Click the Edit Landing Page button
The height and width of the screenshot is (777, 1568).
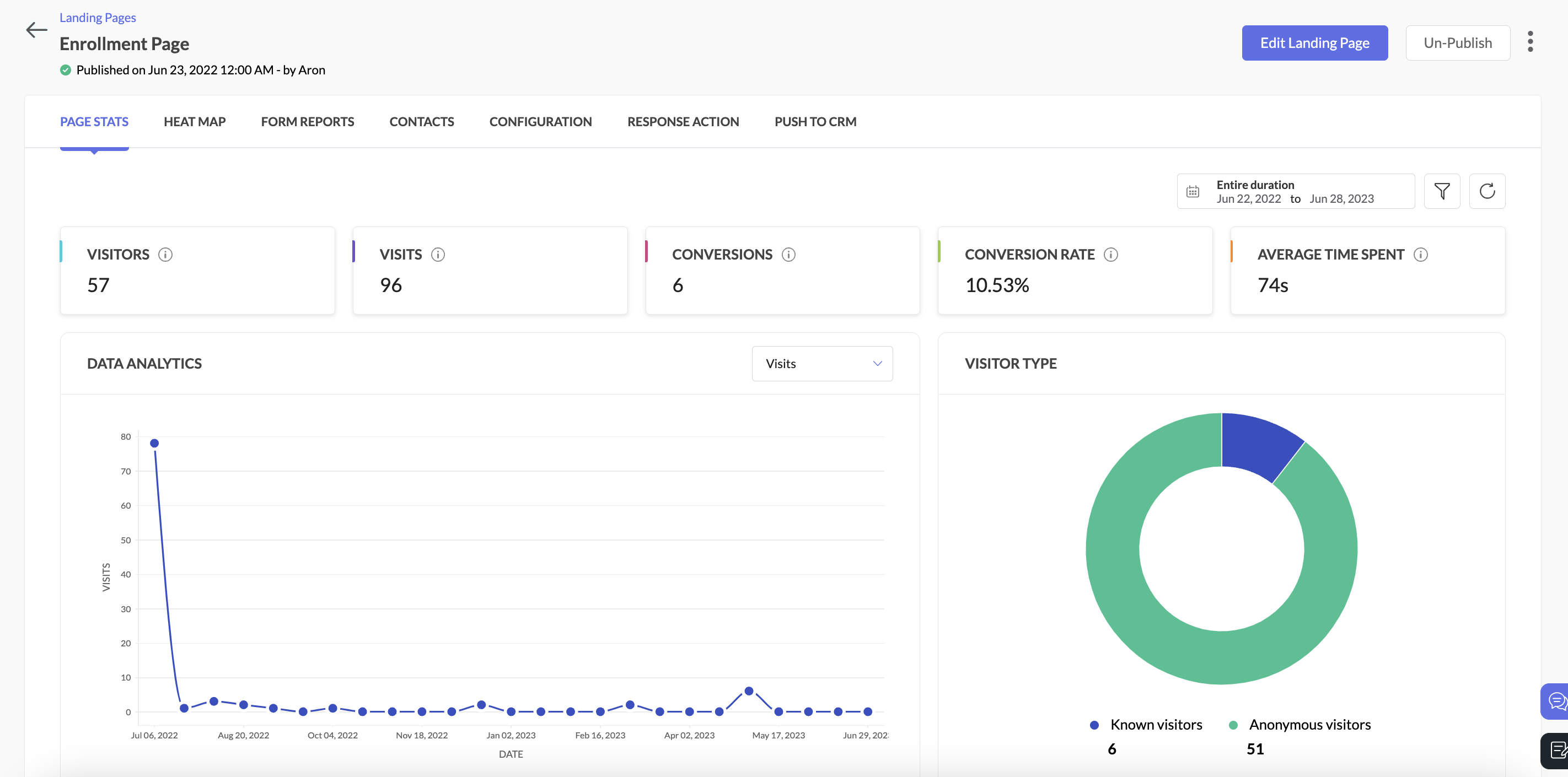coord(1315,42)
